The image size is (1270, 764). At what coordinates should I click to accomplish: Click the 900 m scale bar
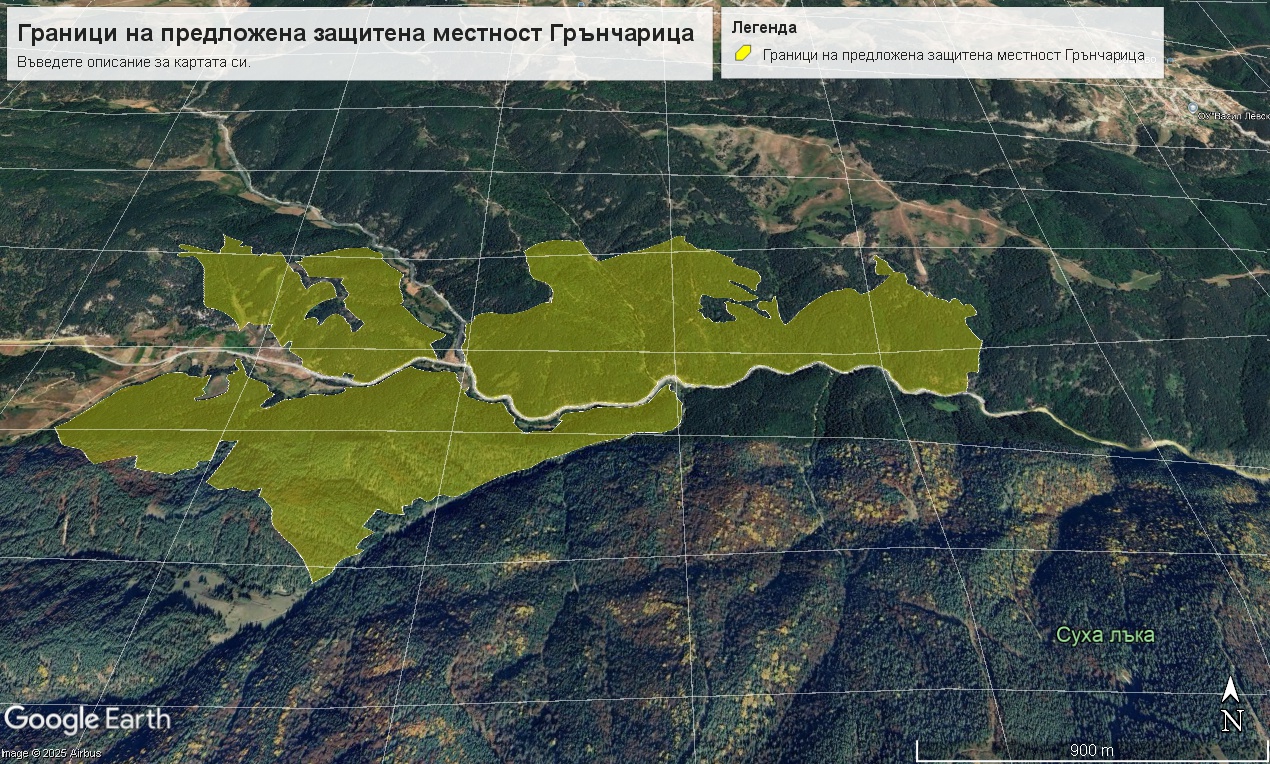tap(1090, 749)
